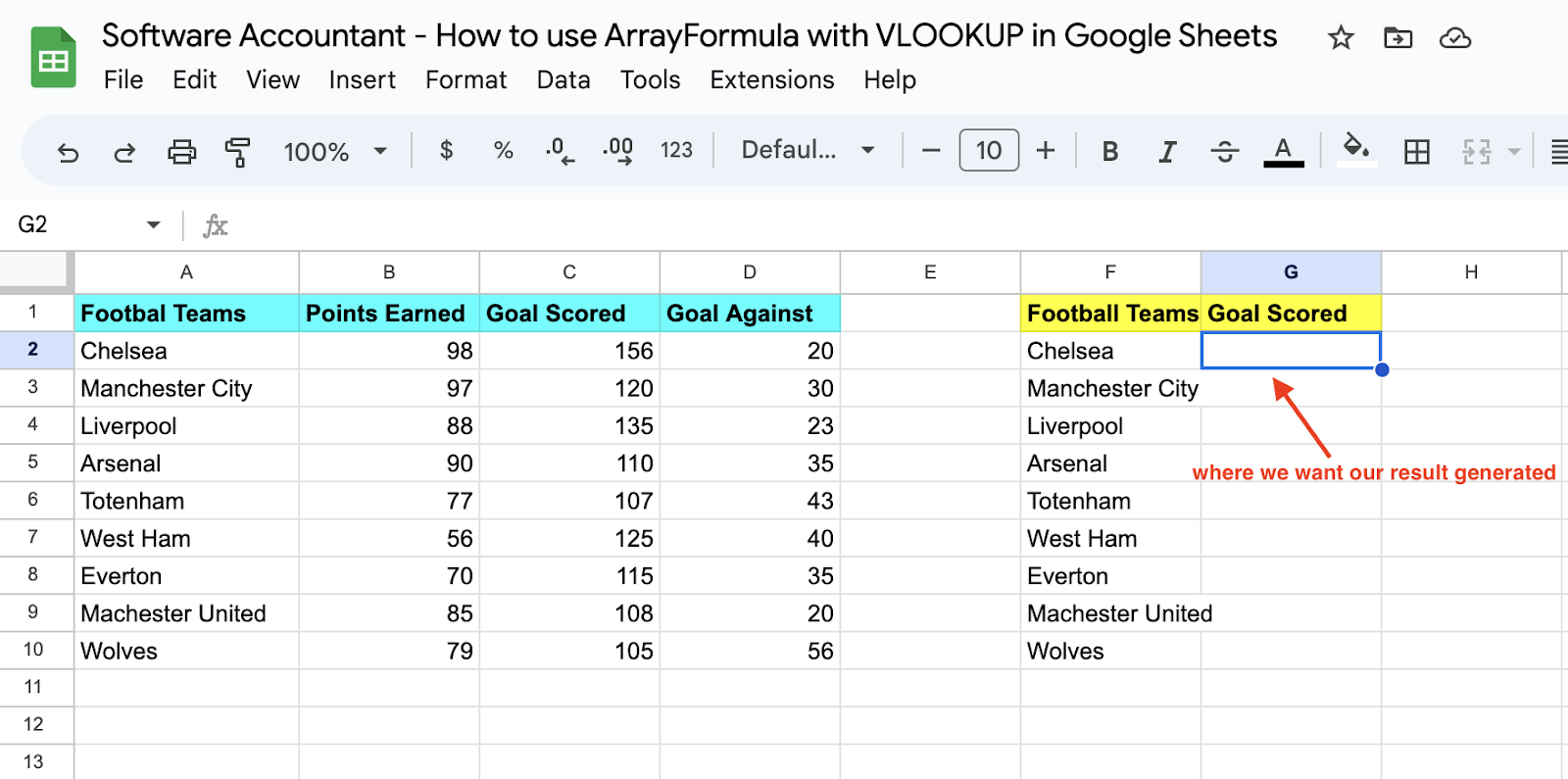Open the View menu

click(272, 80)
